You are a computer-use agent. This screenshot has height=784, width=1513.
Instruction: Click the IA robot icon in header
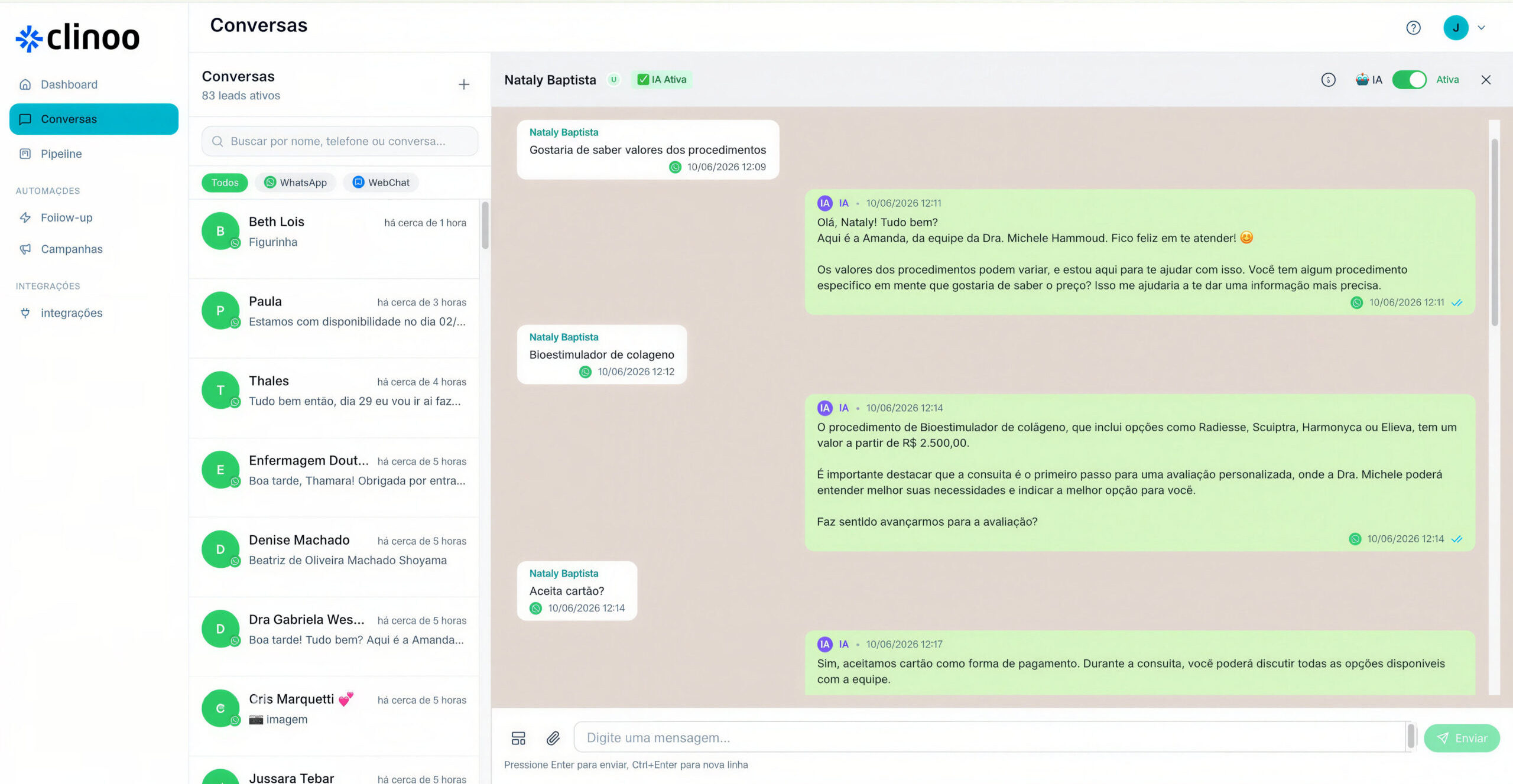pos(1362,79)
